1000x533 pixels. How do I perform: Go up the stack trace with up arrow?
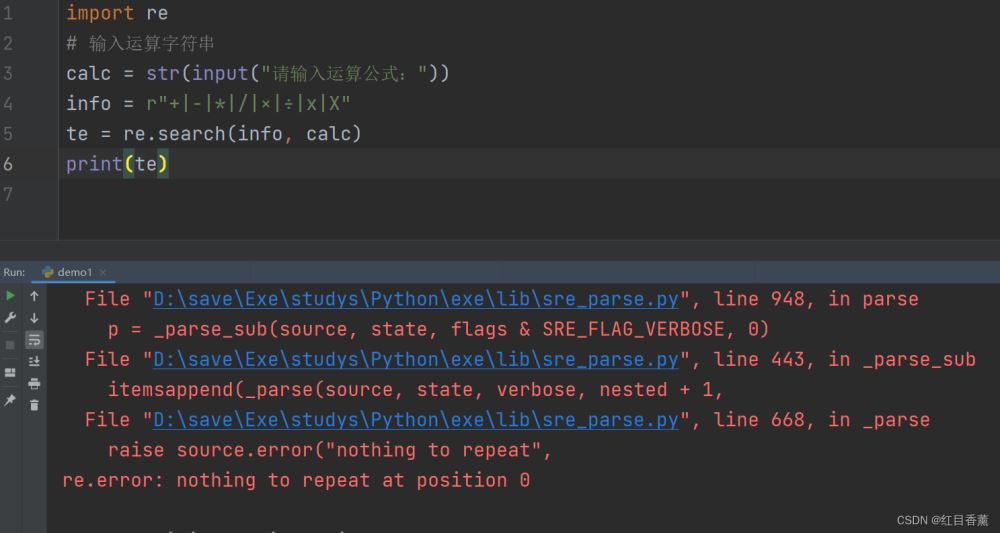34,296
